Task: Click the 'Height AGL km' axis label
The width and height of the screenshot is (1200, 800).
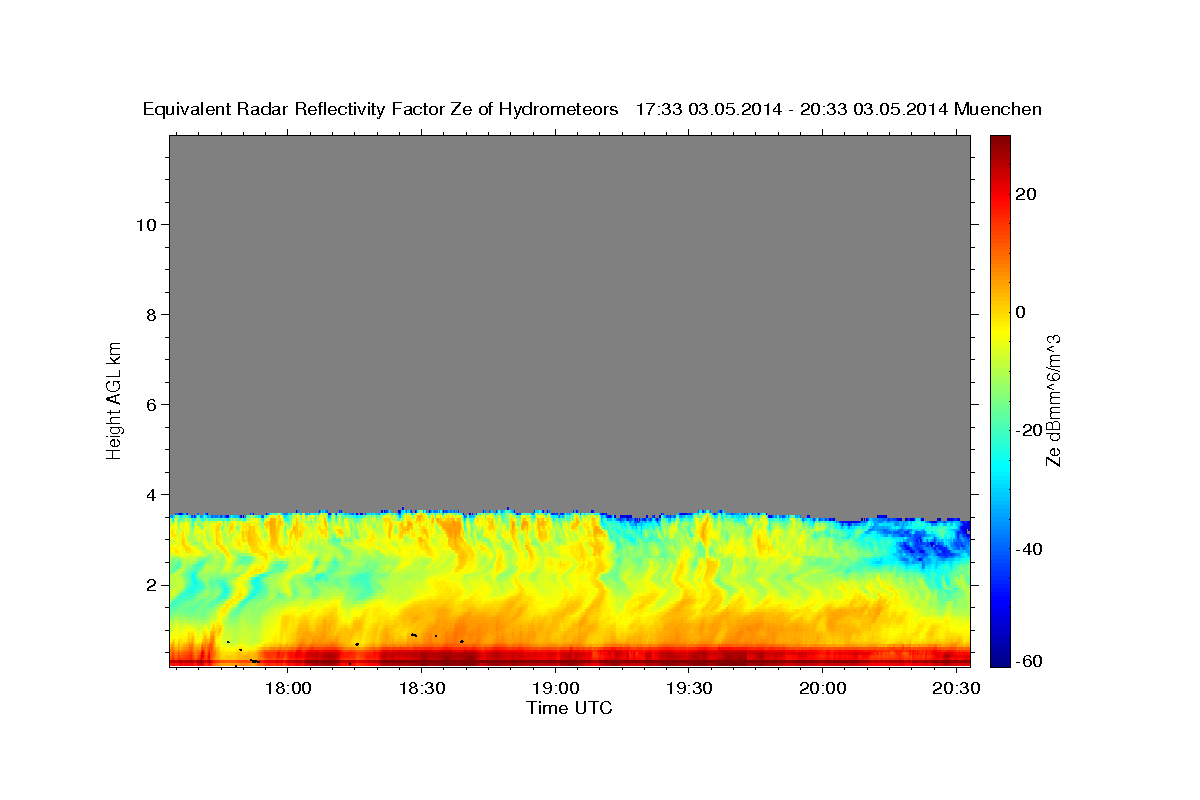Action: coord(115,399)
